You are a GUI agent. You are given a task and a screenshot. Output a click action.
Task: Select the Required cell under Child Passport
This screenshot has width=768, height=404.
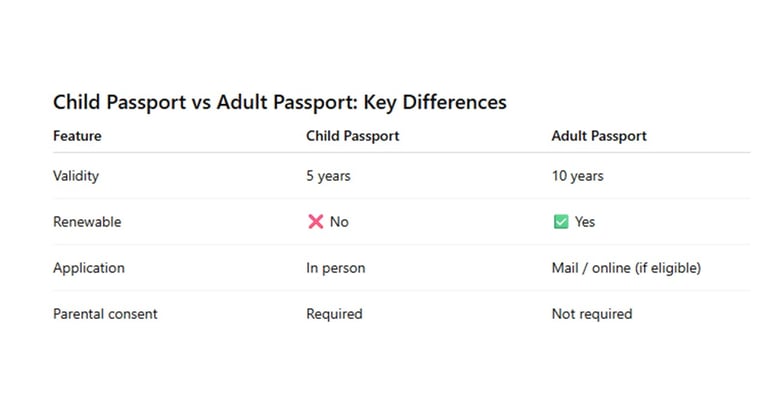(x=334, y=314)
